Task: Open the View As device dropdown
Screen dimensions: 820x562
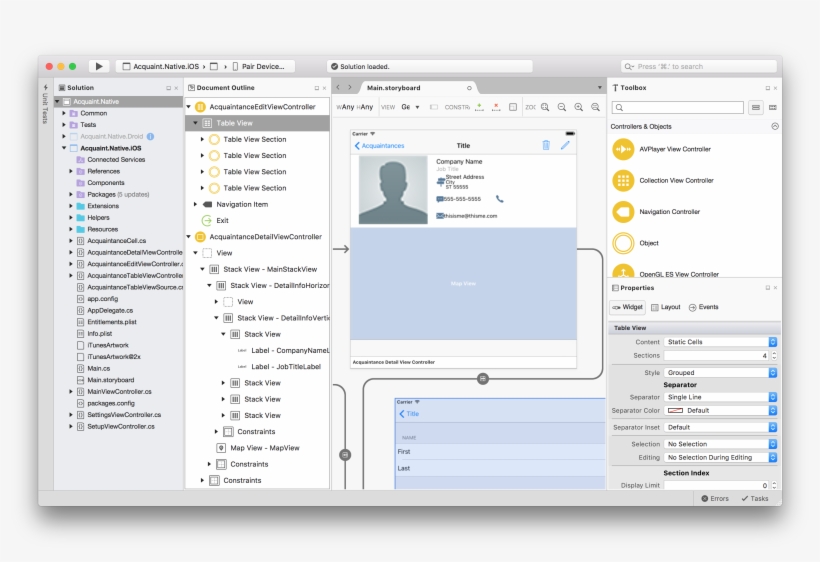Action: pos(411,107)
